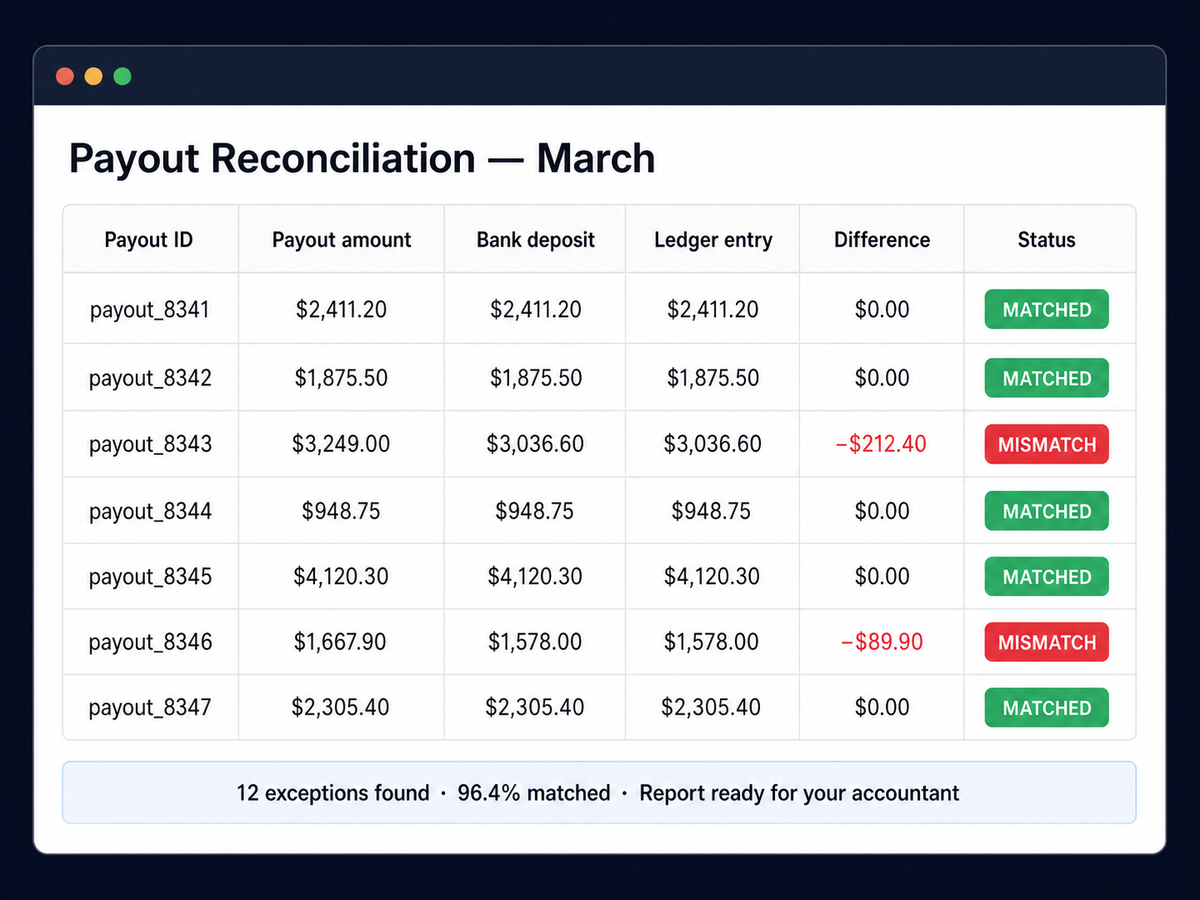This screenshot has width=1200, height=900.
Task: Click the MISMATCH badge for payout_8346
Action: click(x=1047, y=642)
